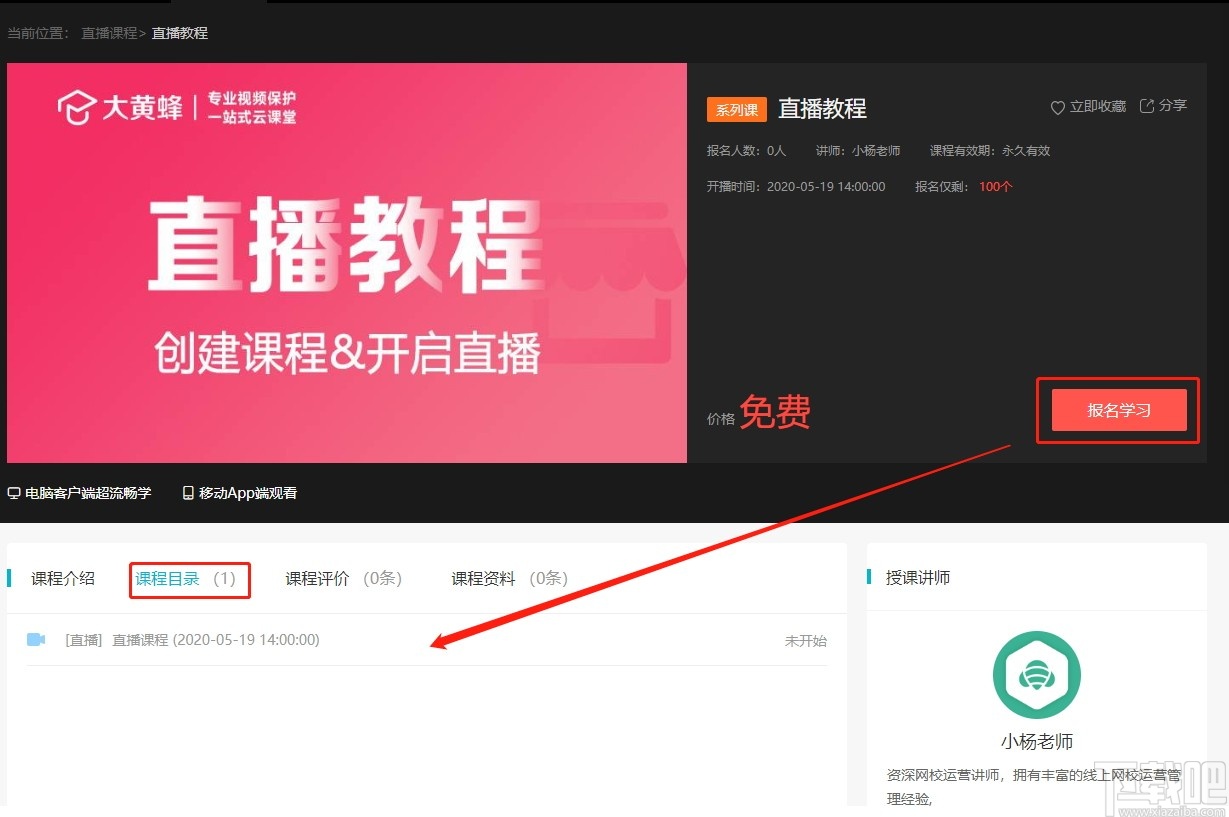The width and height of the screenshot is (1229, 817).
Task: Click the 直播教程 breadcrumb entry
Action: pyautogui.click(x=179, y=33)
